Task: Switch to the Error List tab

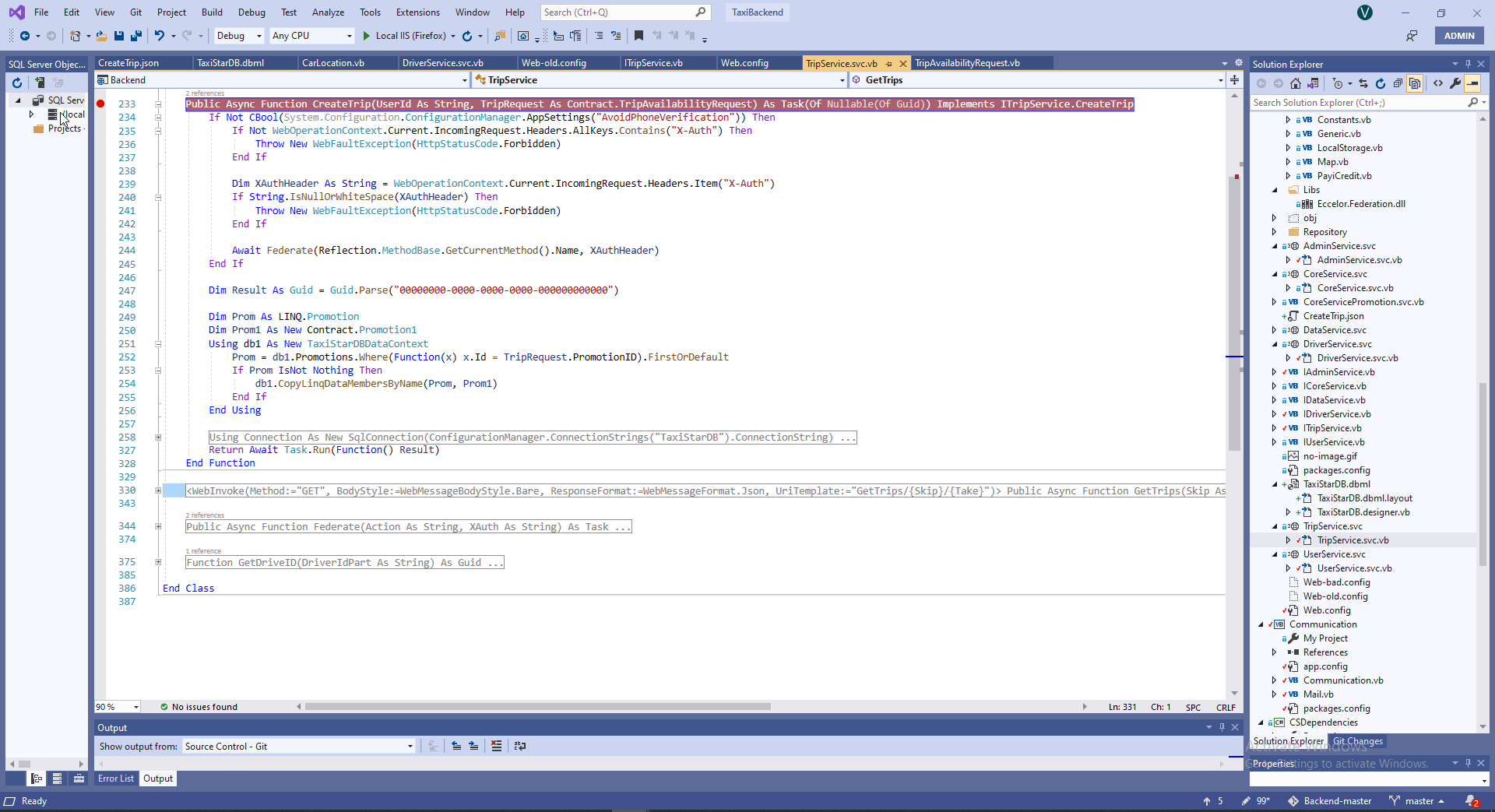Action: pyautogui.click(x=116, y=779)
